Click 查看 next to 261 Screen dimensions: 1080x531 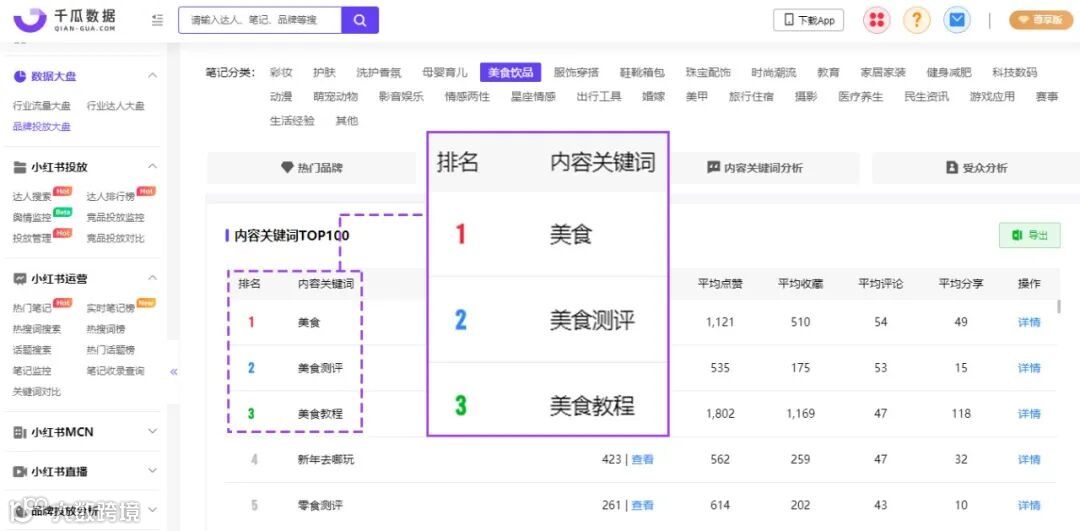[x=643, y=506]
